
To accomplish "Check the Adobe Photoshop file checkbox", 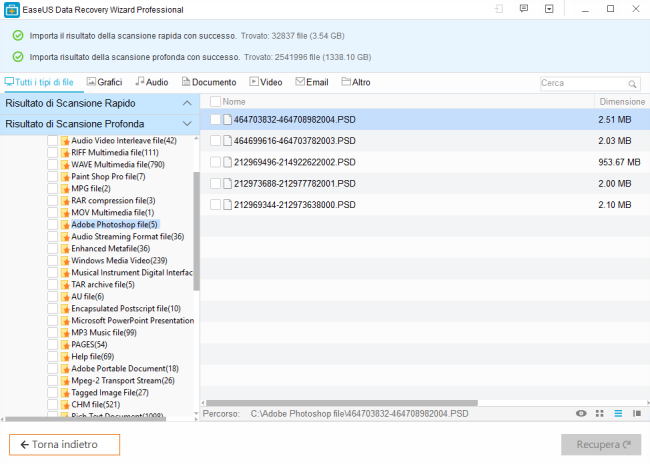I will [x=53, y=225].
